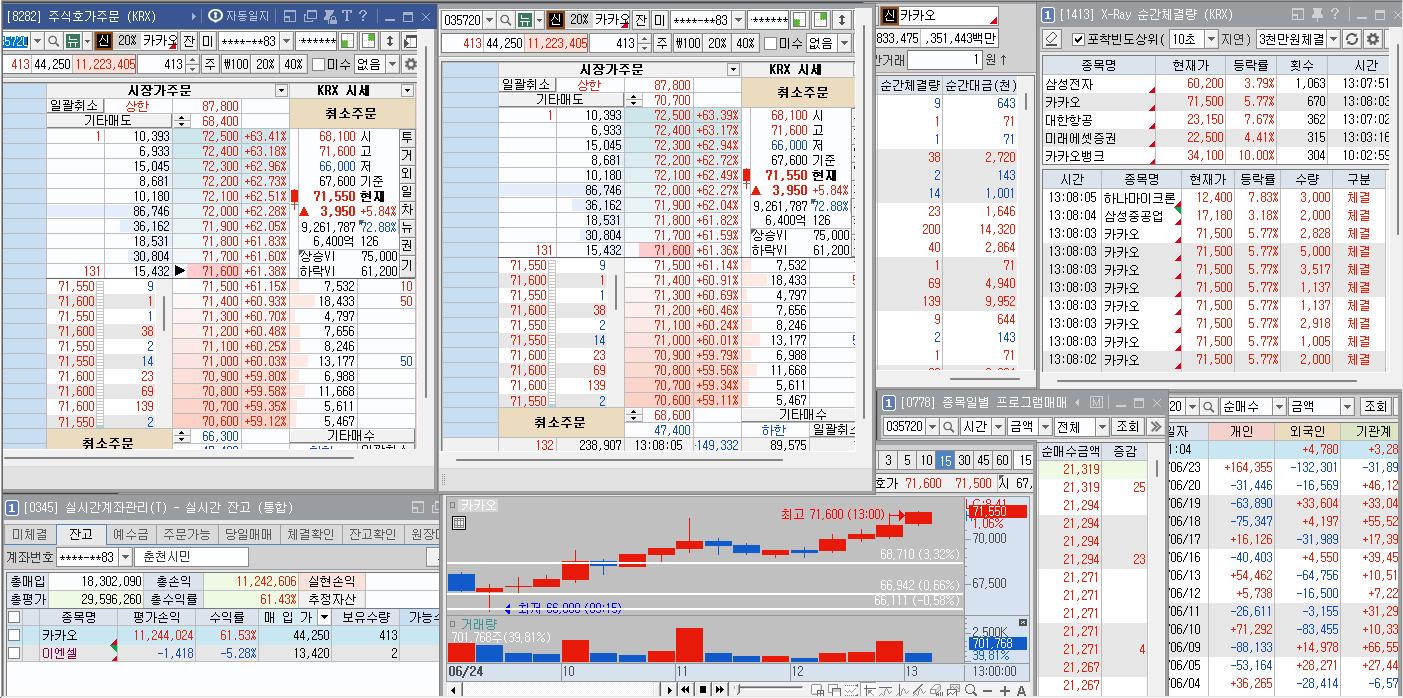1403x698 pixels.
Task: Click the 신 credit badge in the 8282 window
Action: 104,41
